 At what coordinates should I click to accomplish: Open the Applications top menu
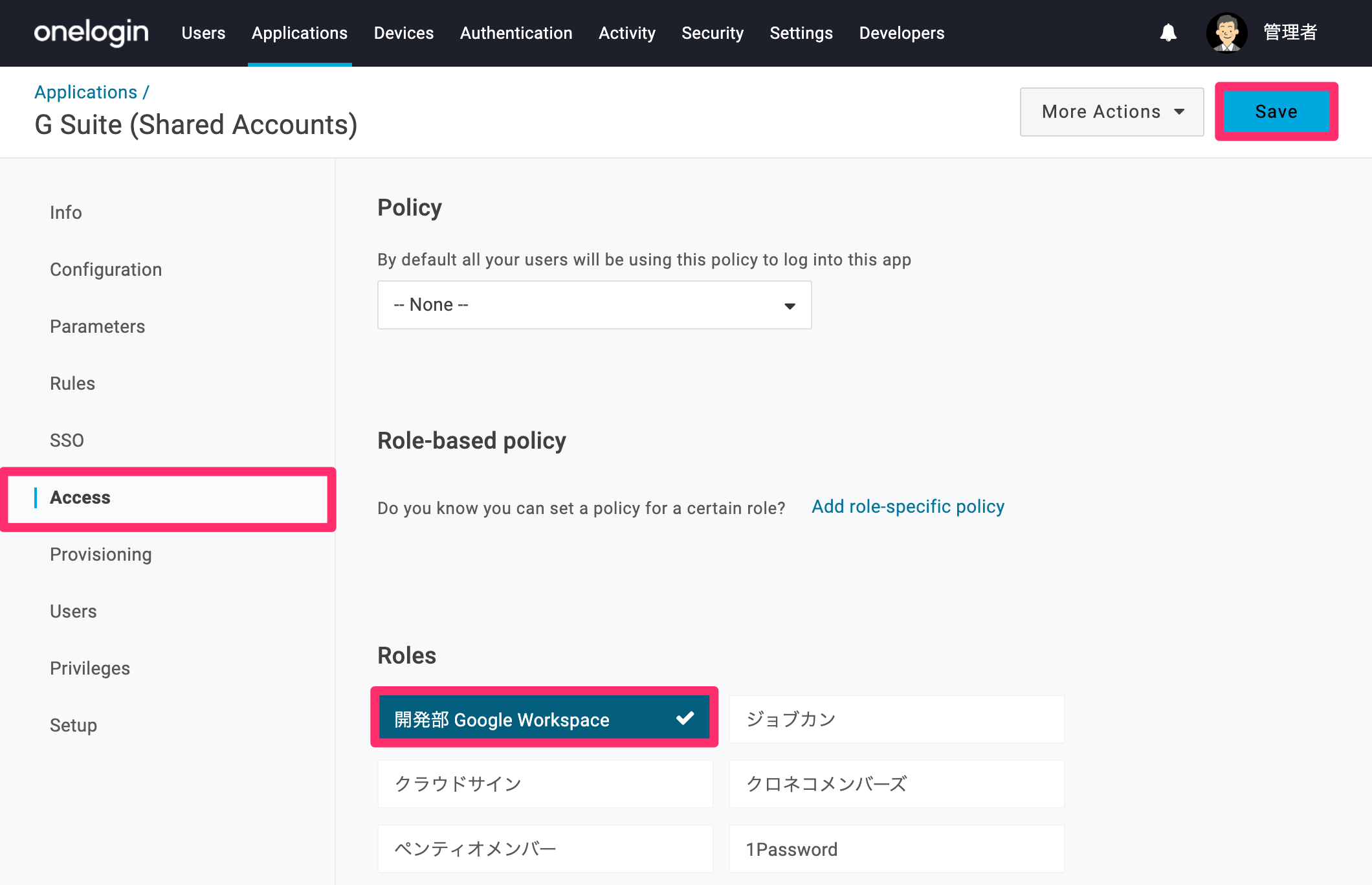pos(300,33)
